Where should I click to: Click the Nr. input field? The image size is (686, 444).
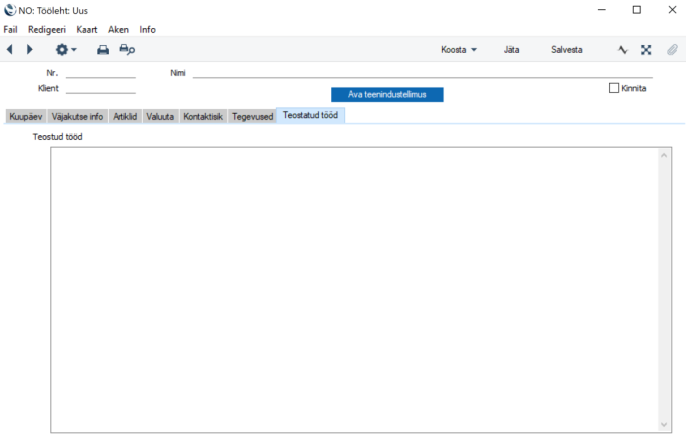[101, 73]
